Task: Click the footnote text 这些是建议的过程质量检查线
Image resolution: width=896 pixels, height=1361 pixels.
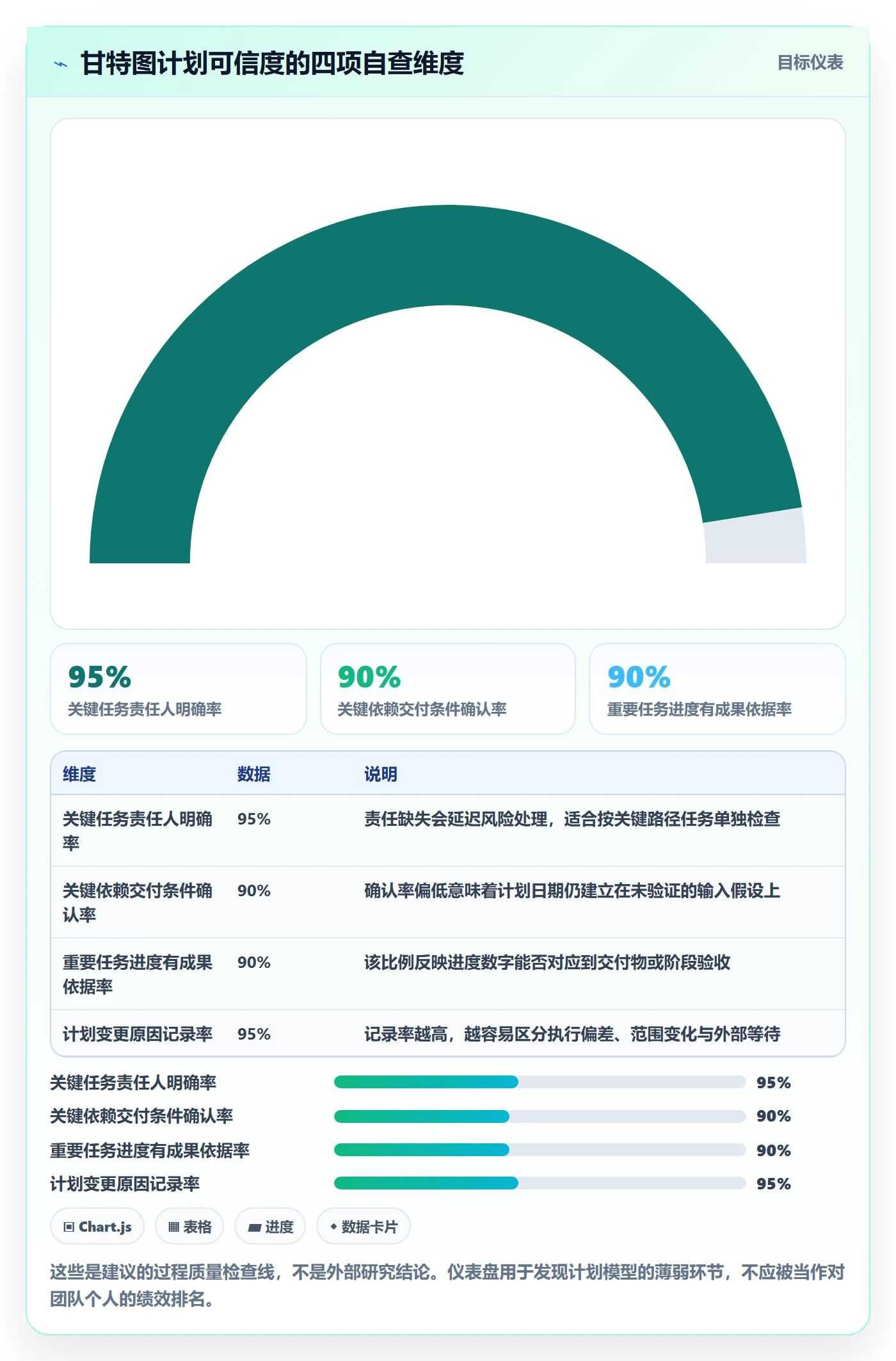Action: click(x=447, y=1285)
